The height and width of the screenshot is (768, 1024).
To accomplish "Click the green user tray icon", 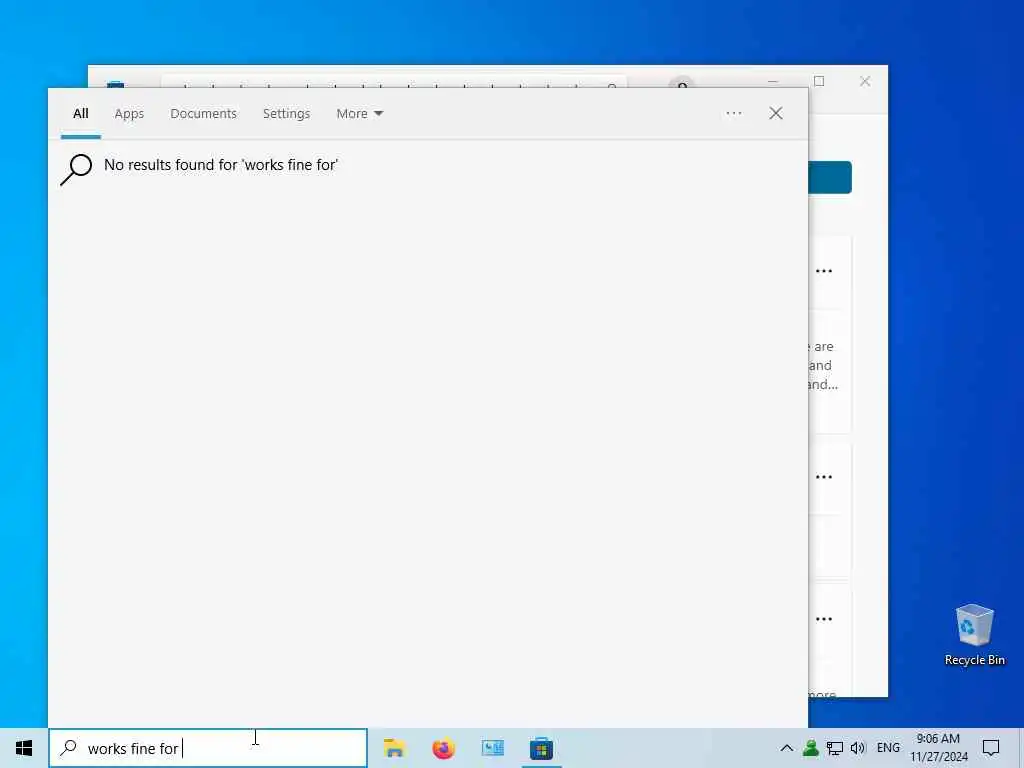I will (810, 748).
